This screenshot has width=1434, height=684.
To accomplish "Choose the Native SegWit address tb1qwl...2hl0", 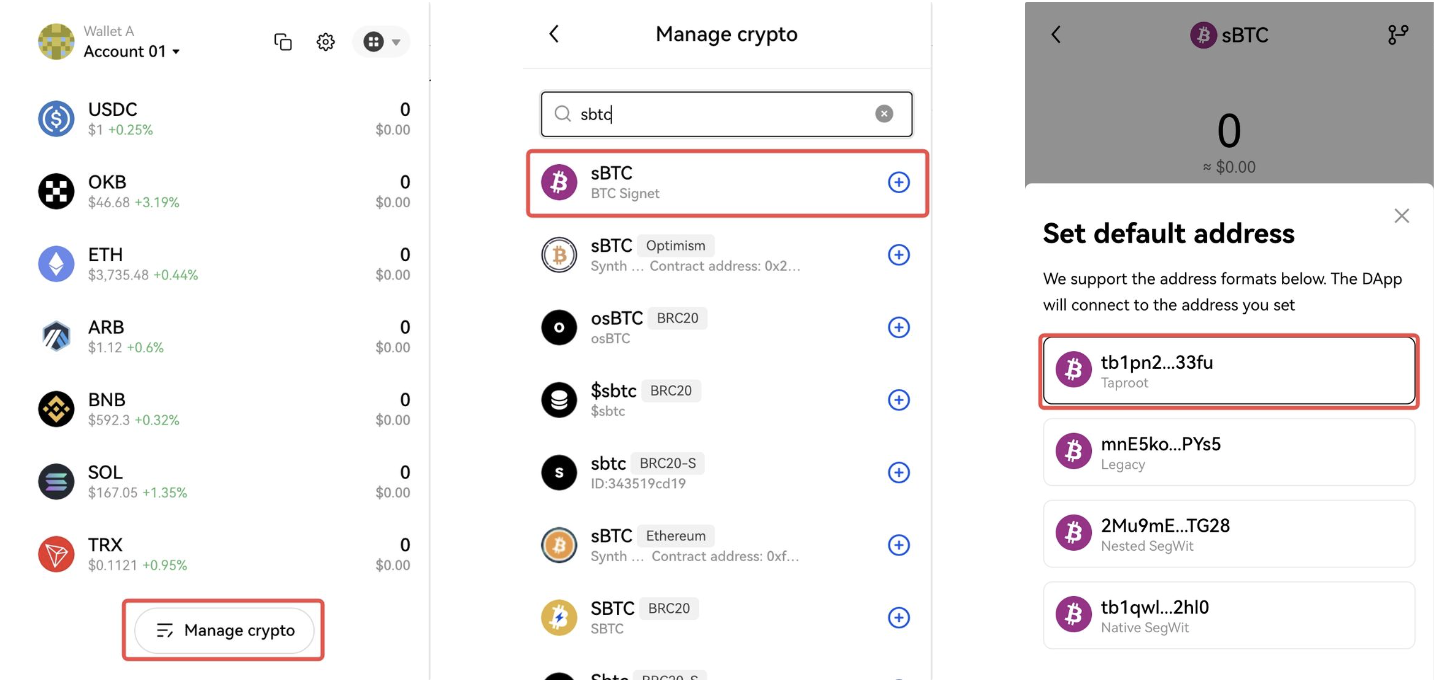I will point(1229,616).
